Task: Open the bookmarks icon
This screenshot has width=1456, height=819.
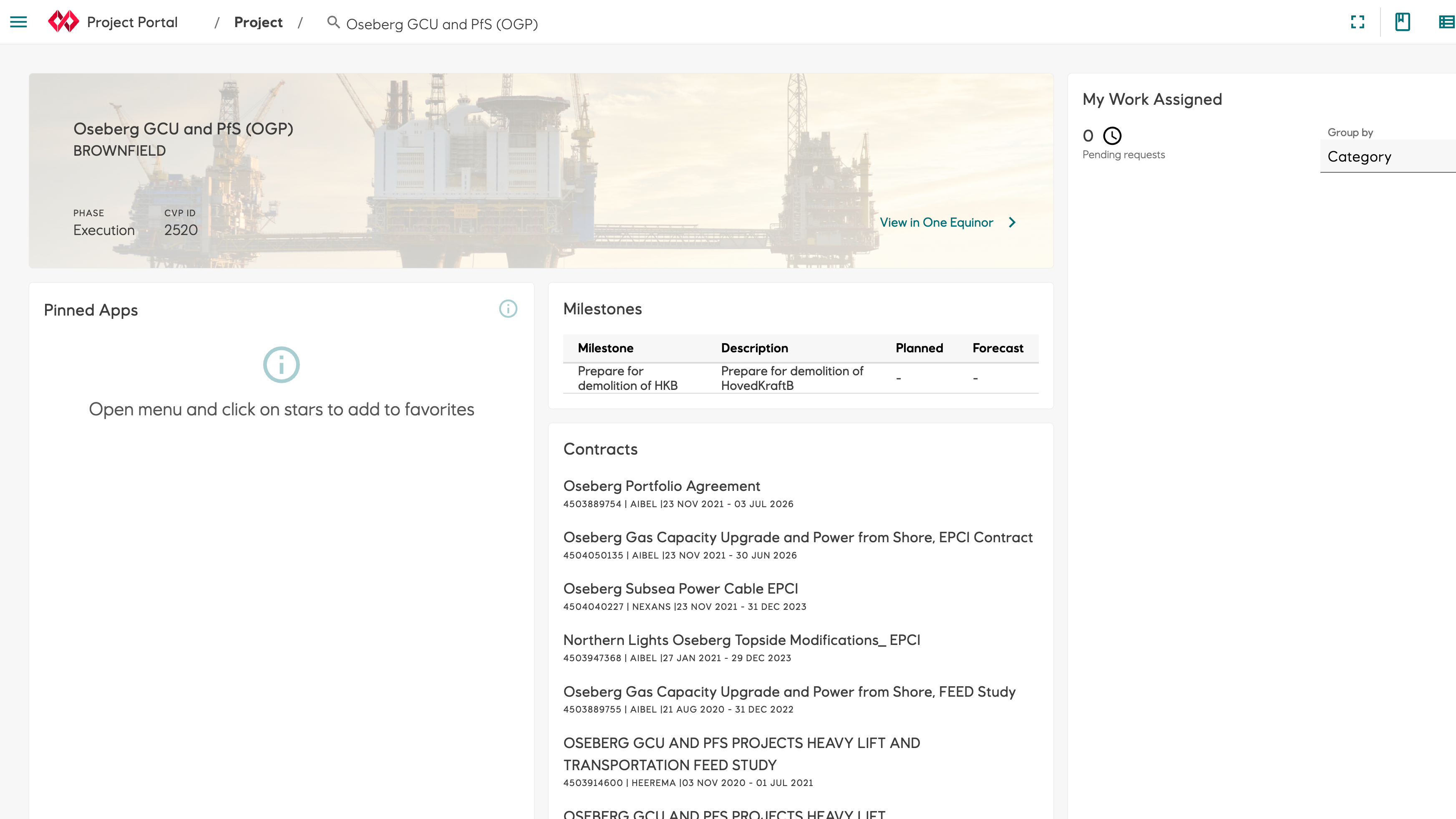Action: pyautogui.click(x=1402, y=22)
